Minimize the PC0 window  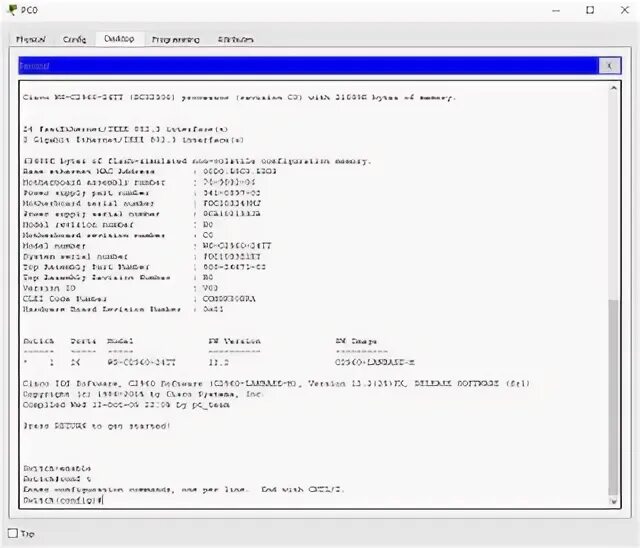556,10
